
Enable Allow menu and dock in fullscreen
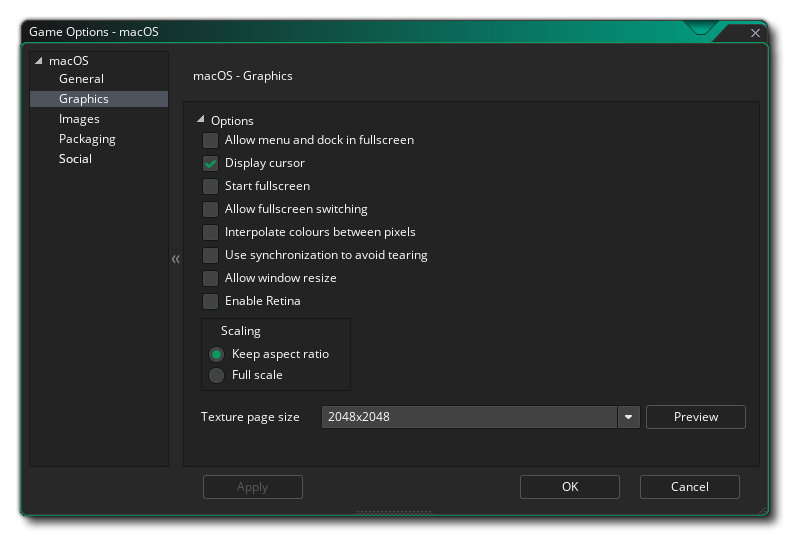pos(210,140)
